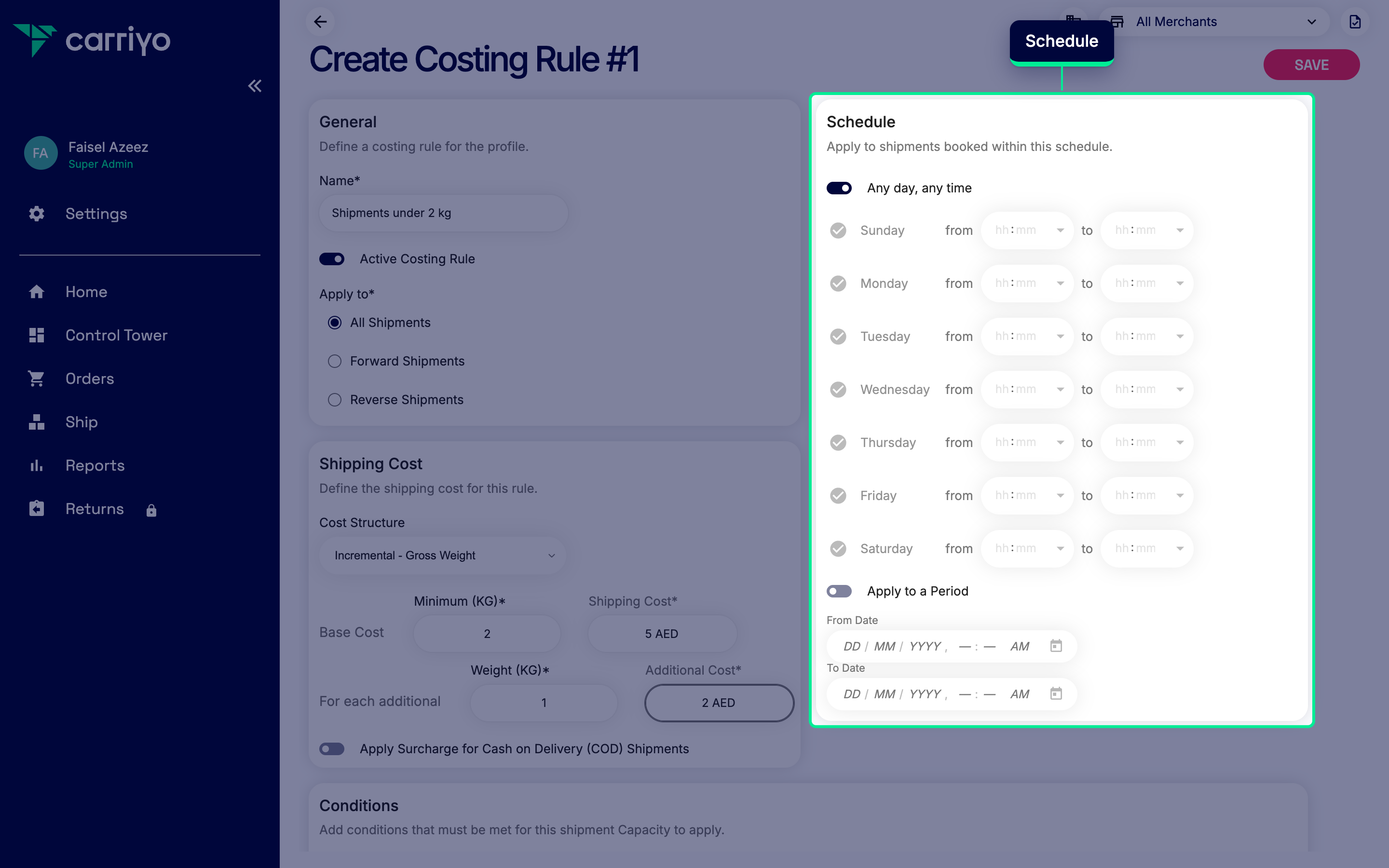Select the All Shipments radio button
This screenshot has height=868, width=1389.
pos(335,323)
